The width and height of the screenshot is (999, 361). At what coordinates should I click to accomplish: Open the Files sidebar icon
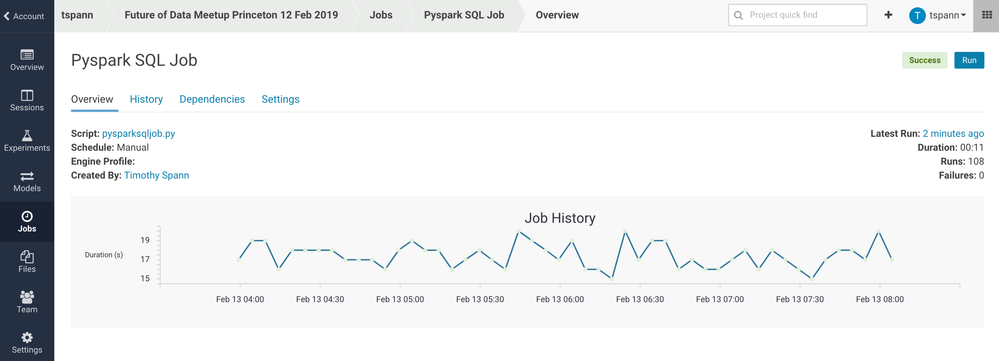pyautogui.click(x=27, y=257)
